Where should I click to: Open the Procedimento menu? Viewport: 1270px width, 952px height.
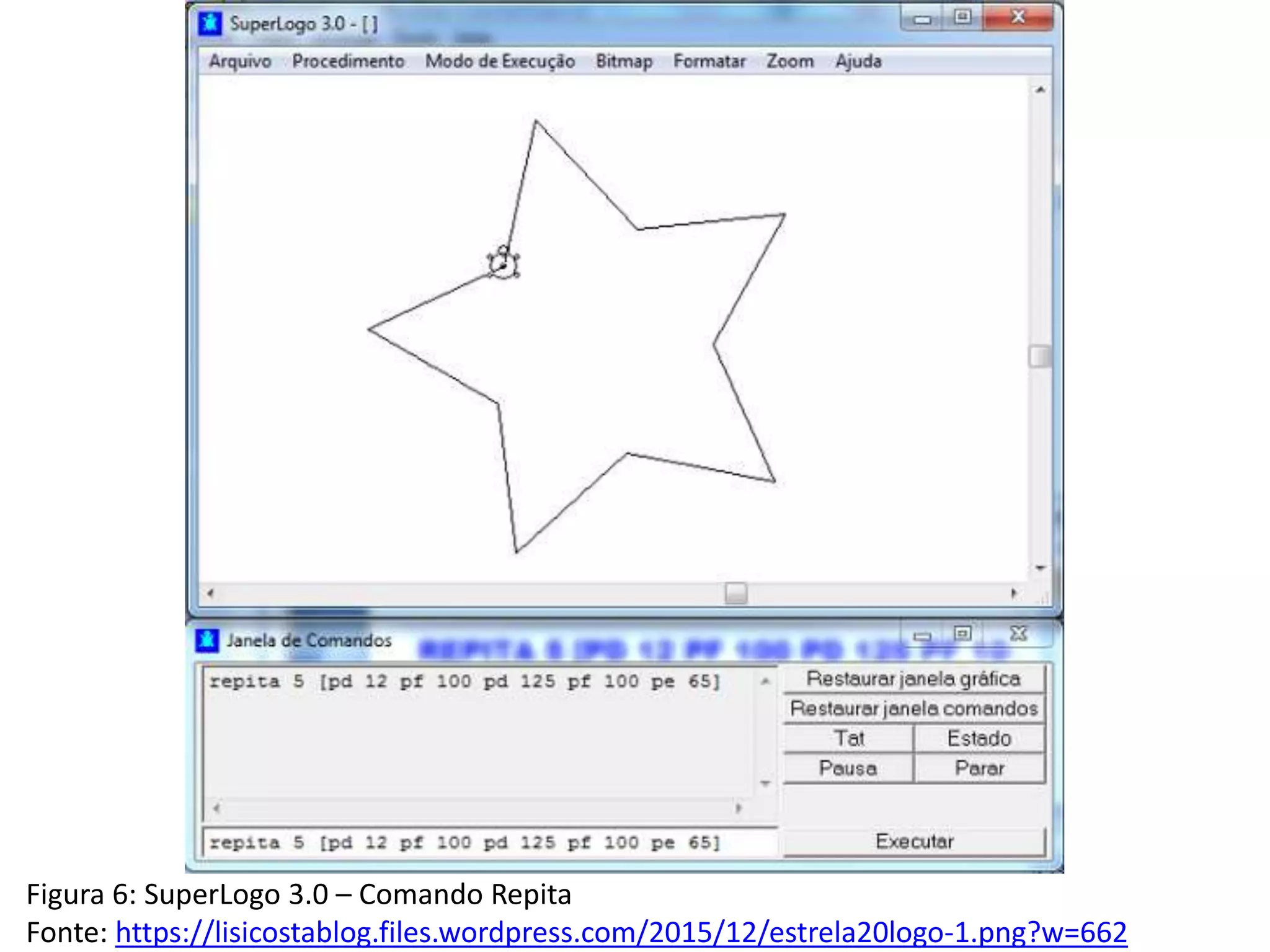(348, 61)
